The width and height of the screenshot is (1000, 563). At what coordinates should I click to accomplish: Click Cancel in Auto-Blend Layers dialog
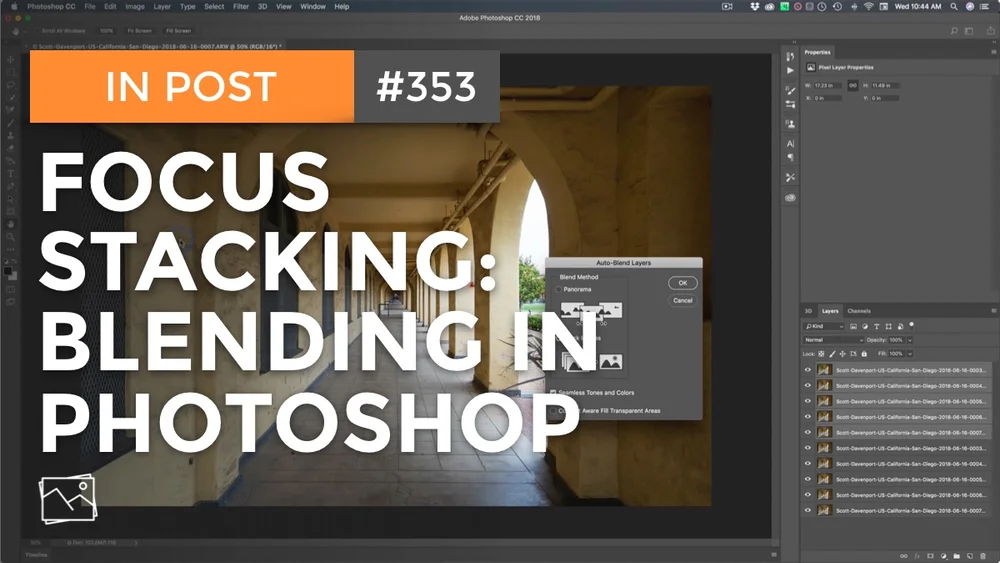(682, 300)
